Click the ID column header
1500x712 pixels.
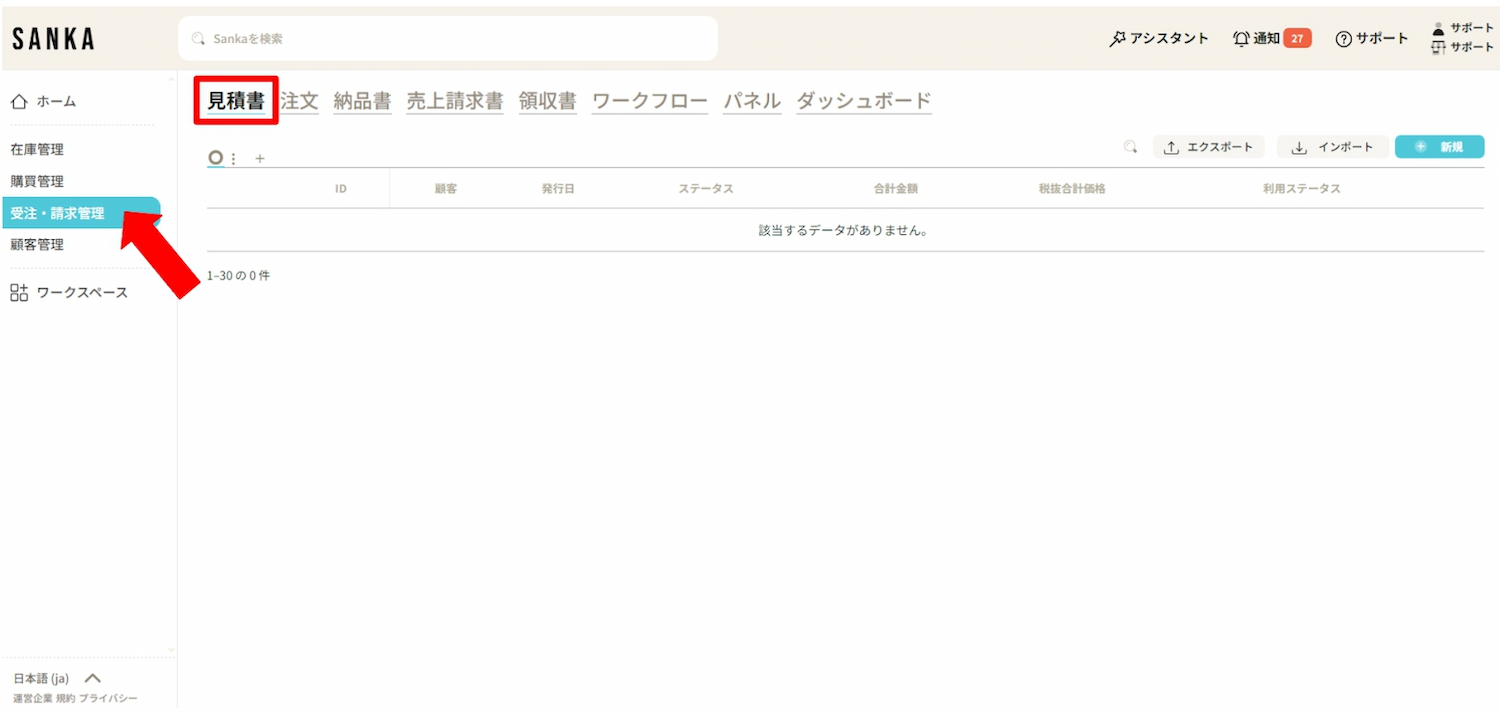(x=341, y=189)
